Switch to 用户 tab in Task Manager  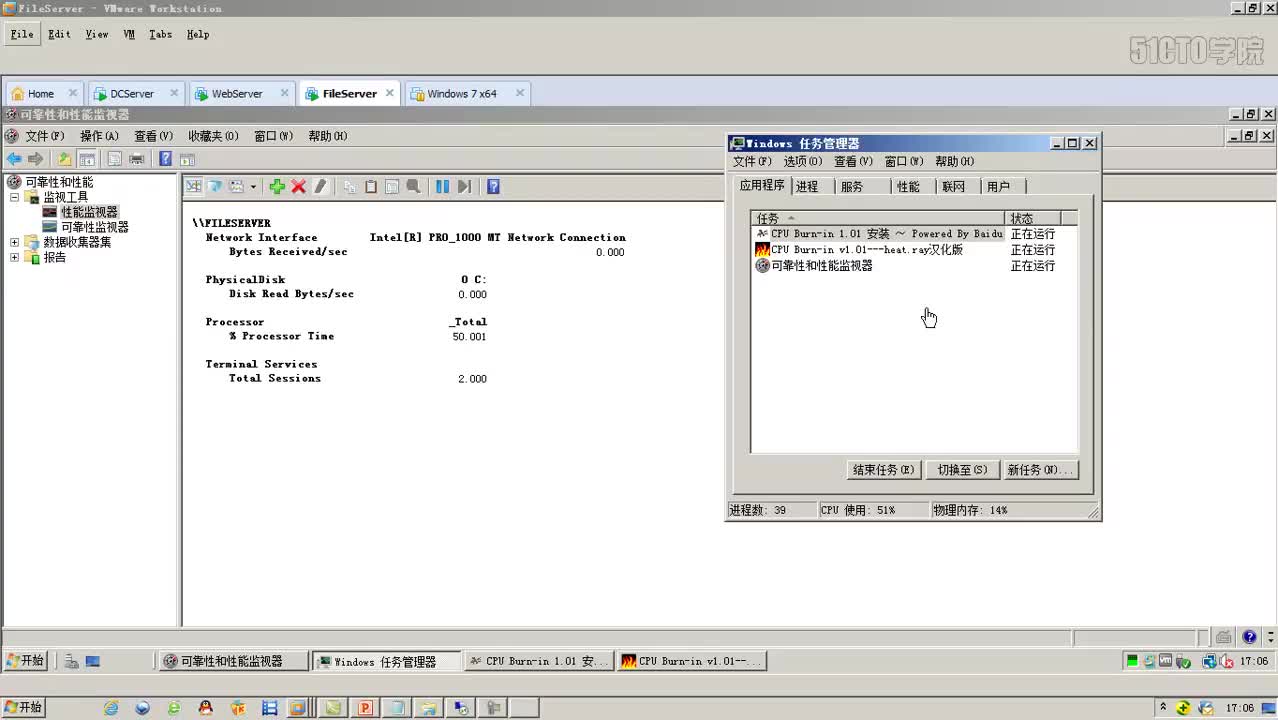998,187
